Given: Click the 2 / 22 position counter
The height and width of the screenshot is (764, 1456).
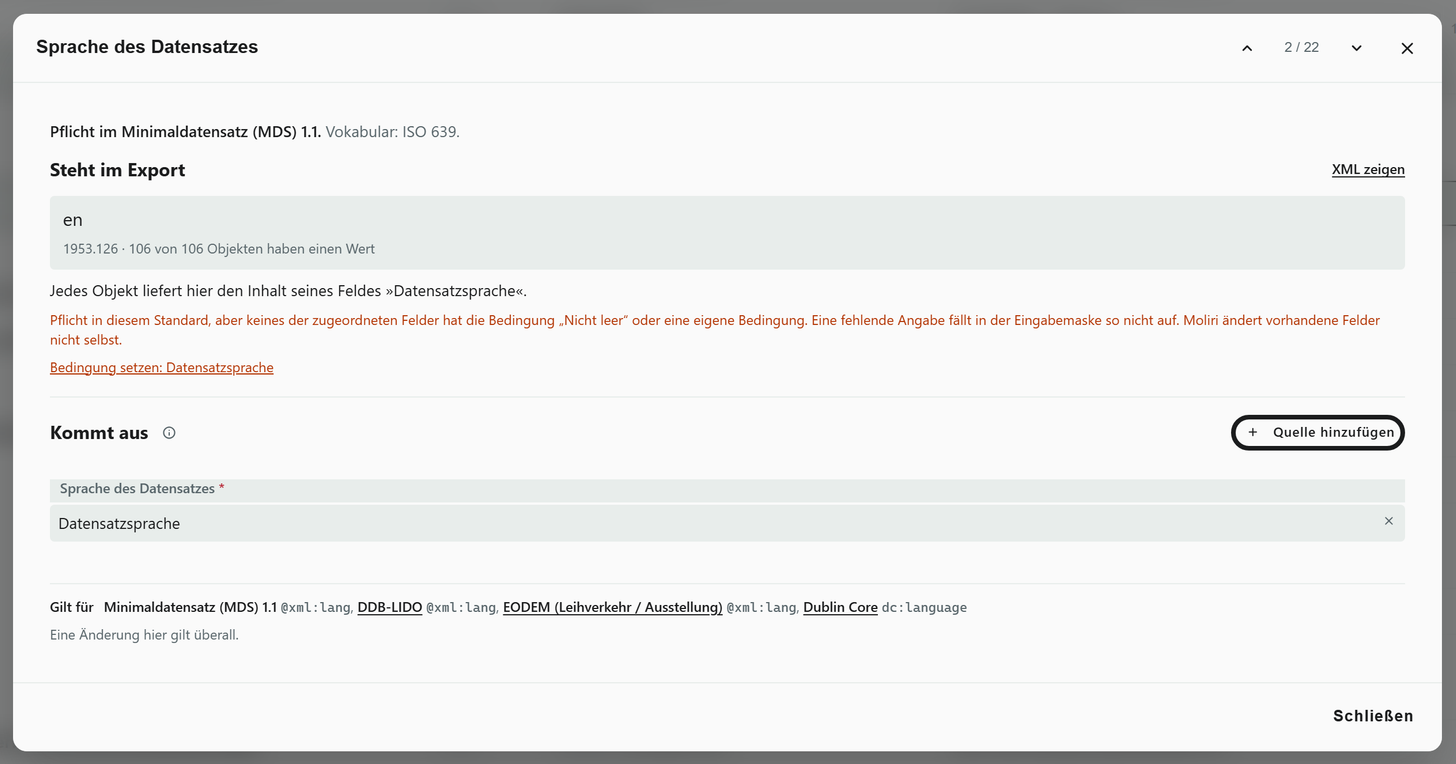Looking at the screenshot, I should [1302, 47].
